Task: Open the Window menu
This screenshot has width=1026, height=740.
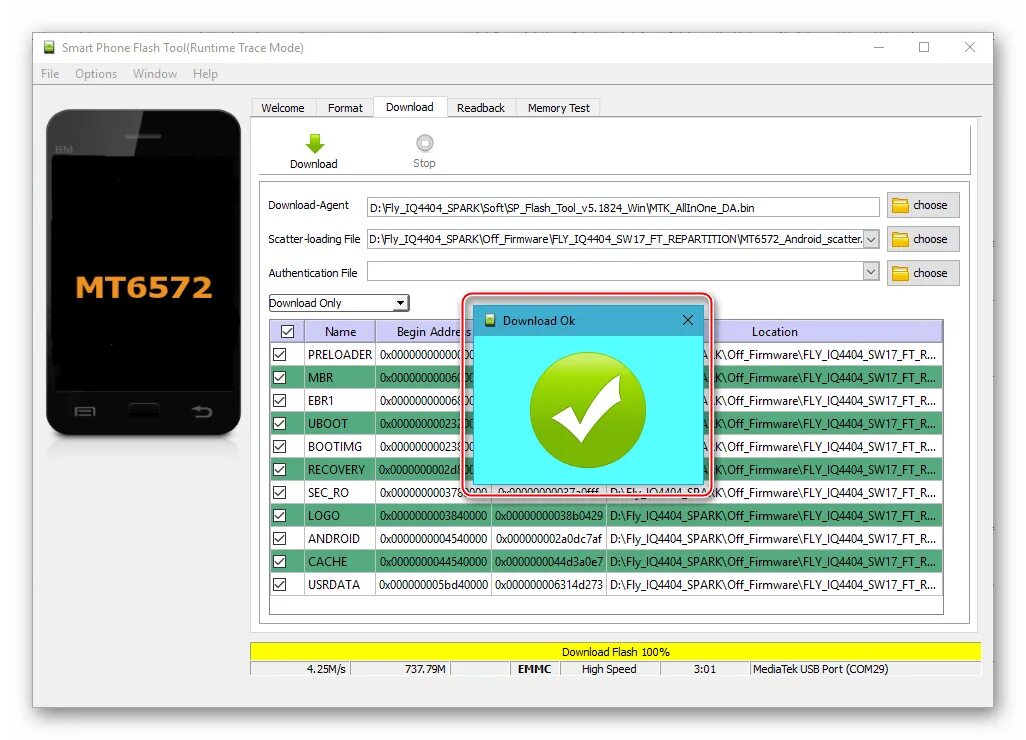Action: 155,74
